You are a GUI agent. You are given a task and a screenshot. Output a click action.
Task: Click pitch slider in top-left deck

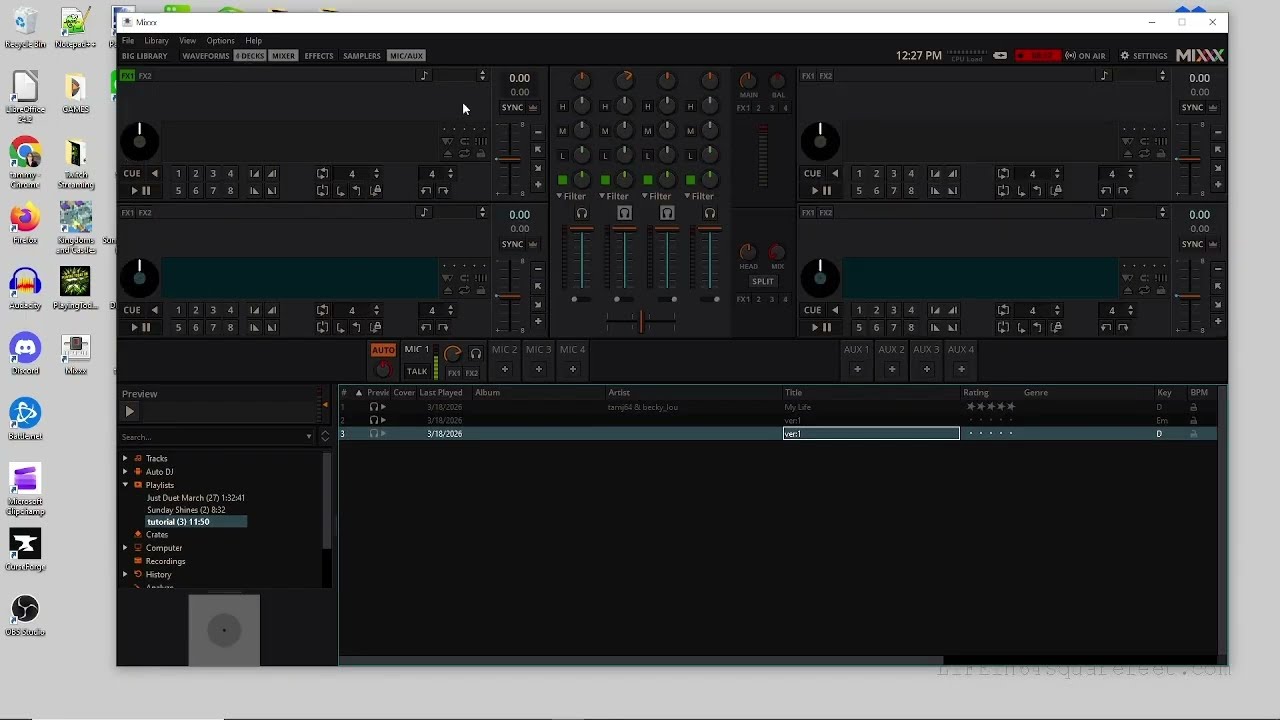[x=509, y=159]
